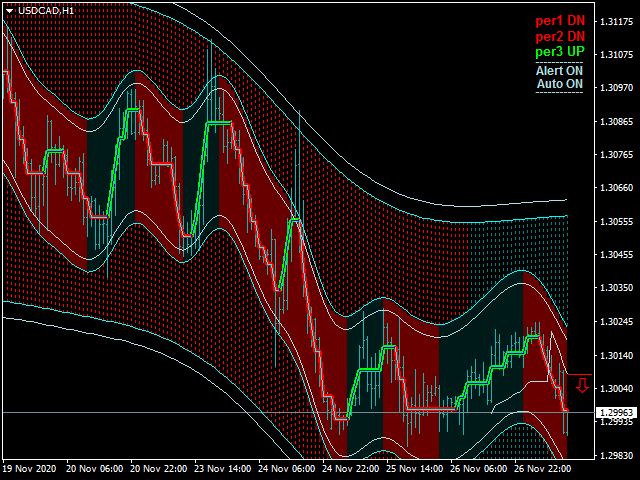Click the 1.30455 price scale value

[616, 255]
